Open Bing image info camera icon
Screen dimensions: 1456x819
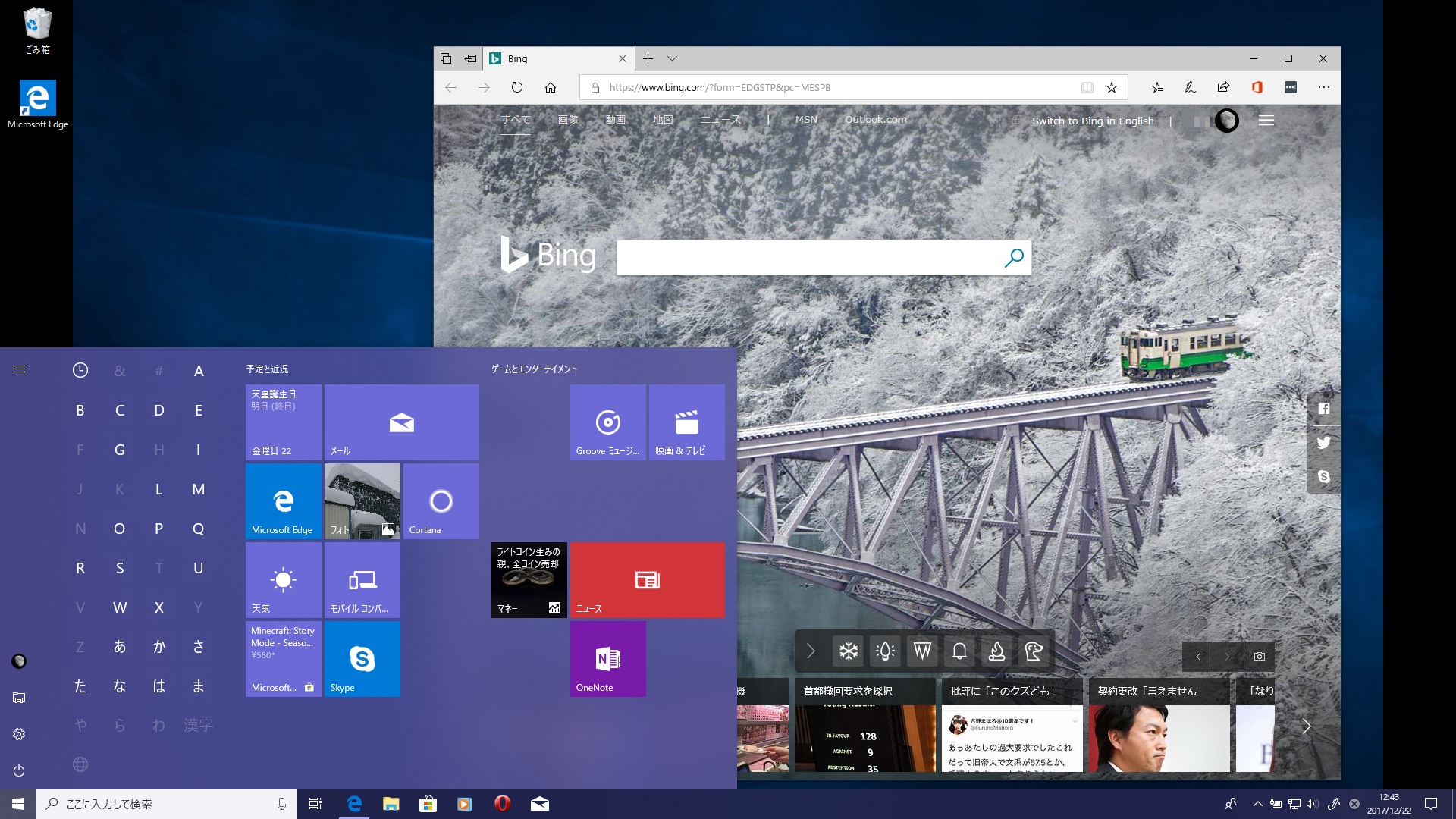click(1260, 657)
